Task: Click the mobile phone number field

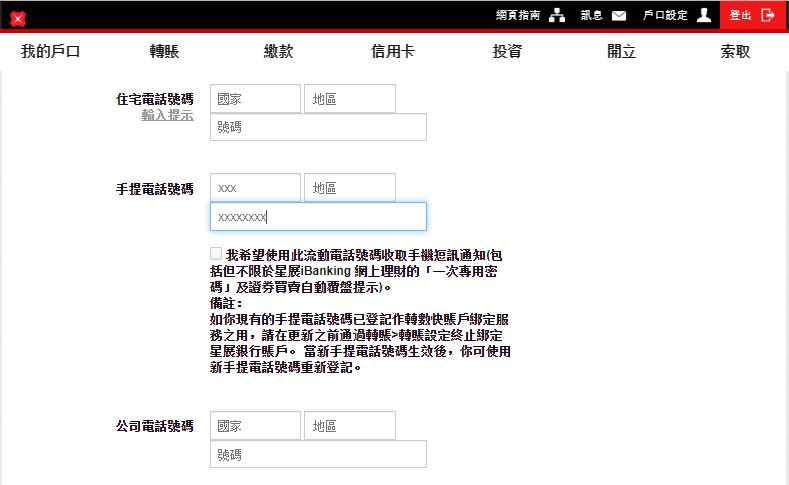Action: [x=318, y=217]
